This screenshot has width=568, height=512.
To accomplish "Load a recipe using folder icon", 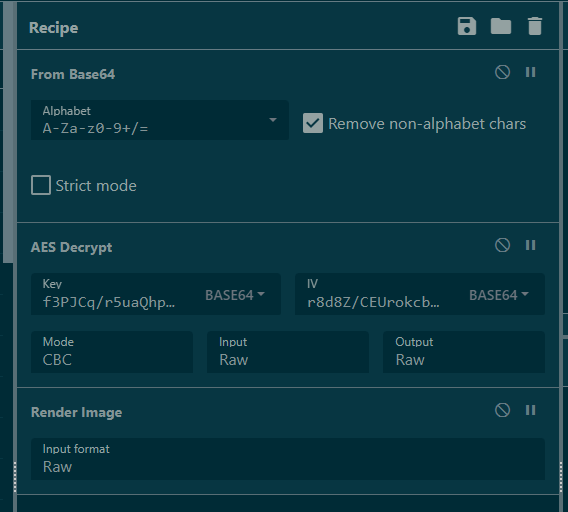I will click(x=501, y=26).
